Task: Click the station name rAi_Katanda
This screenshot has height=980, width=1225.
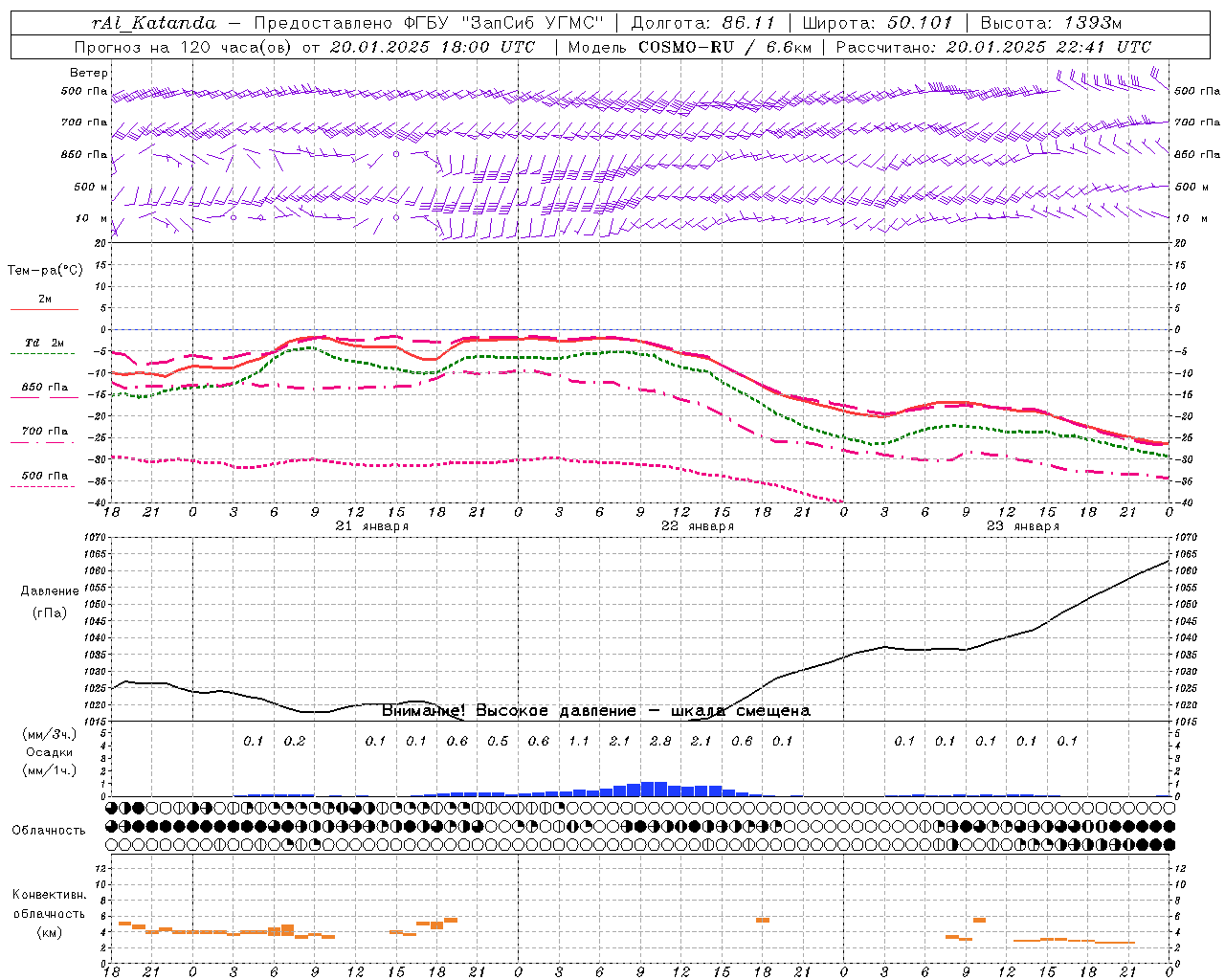Action: (x=154, y=23)
